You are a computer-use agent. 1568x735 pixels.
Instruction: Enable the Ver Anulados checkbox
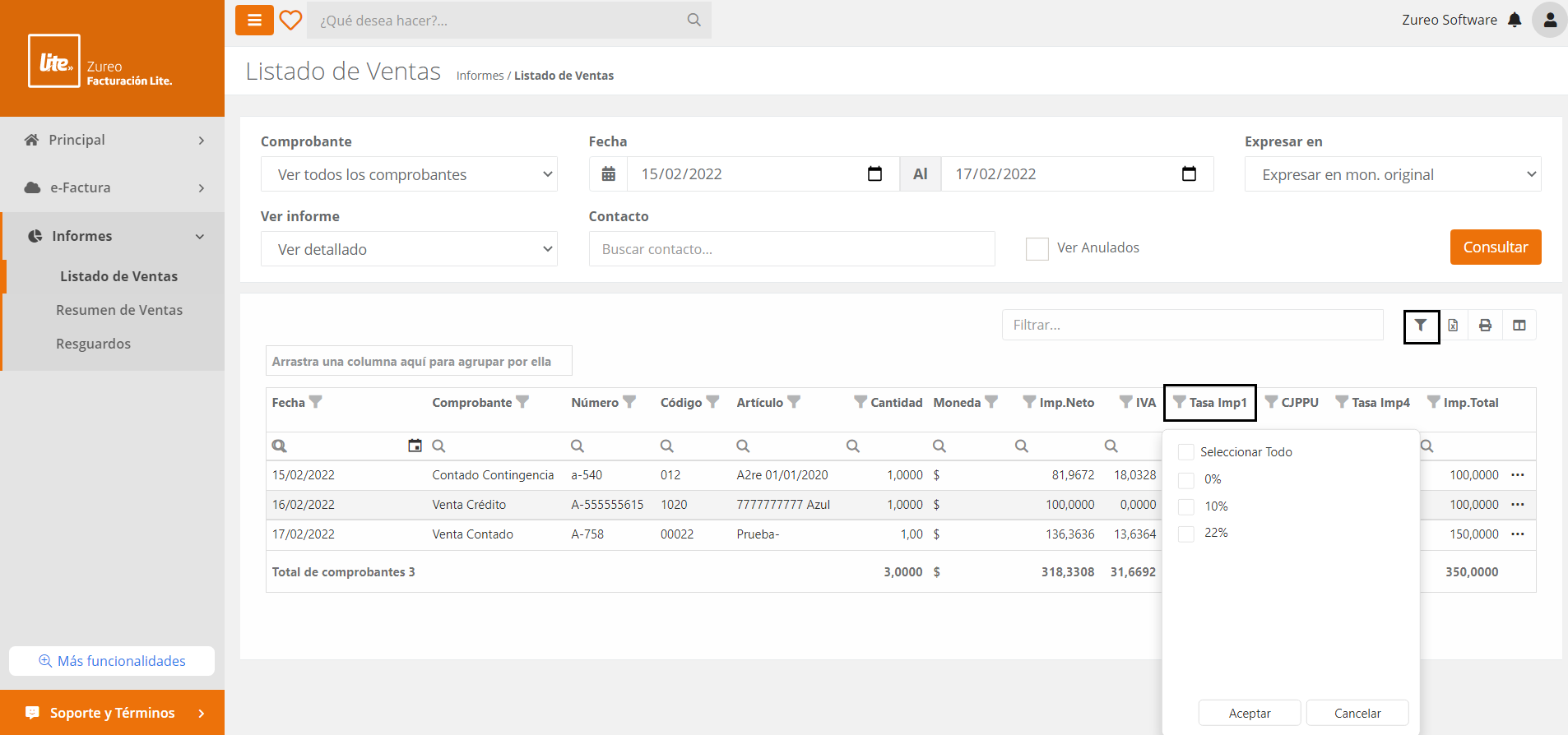click(1037, 248)
